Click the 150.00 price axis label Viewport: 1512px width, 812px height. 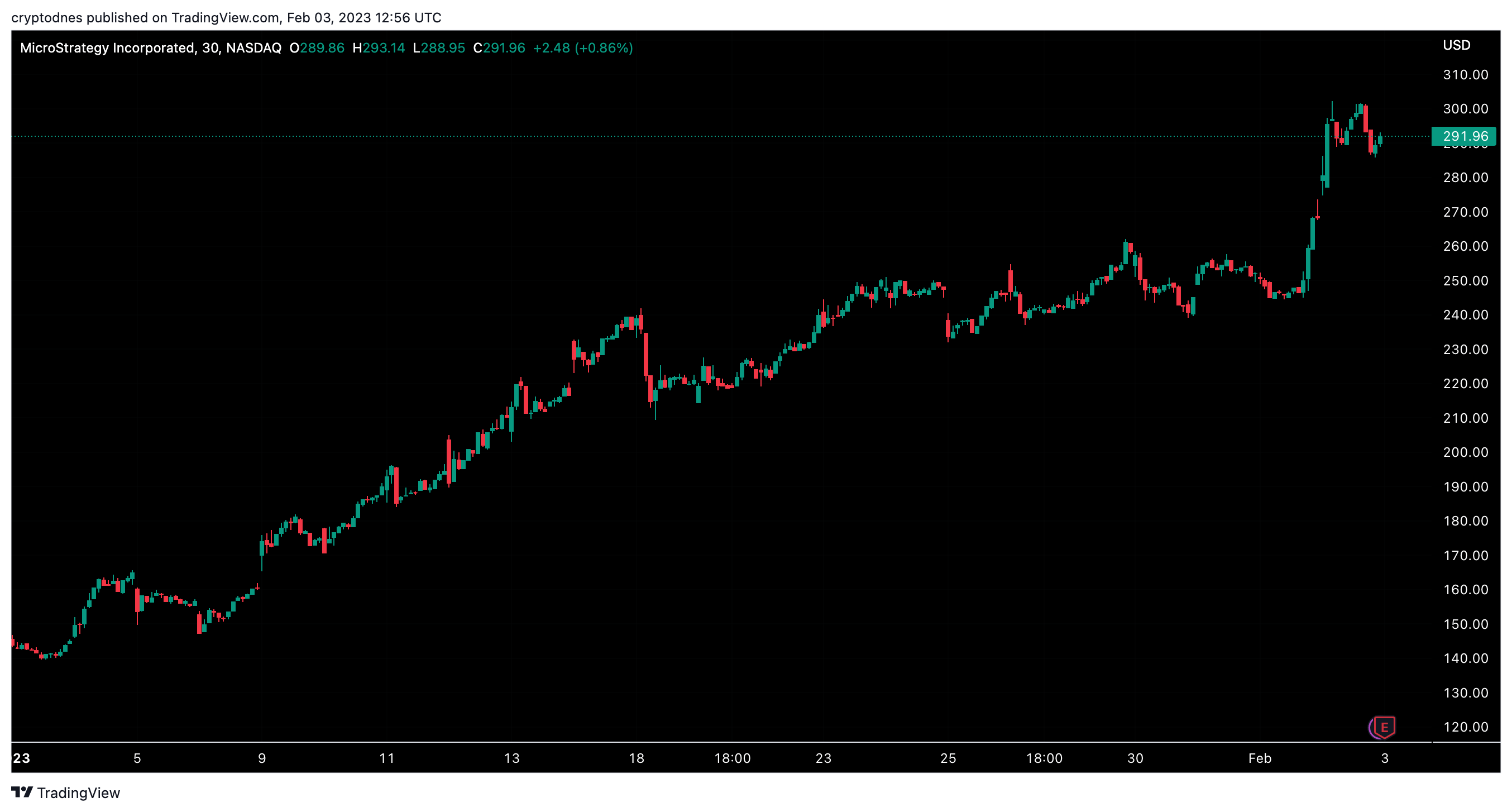(x=1466, y=624)
